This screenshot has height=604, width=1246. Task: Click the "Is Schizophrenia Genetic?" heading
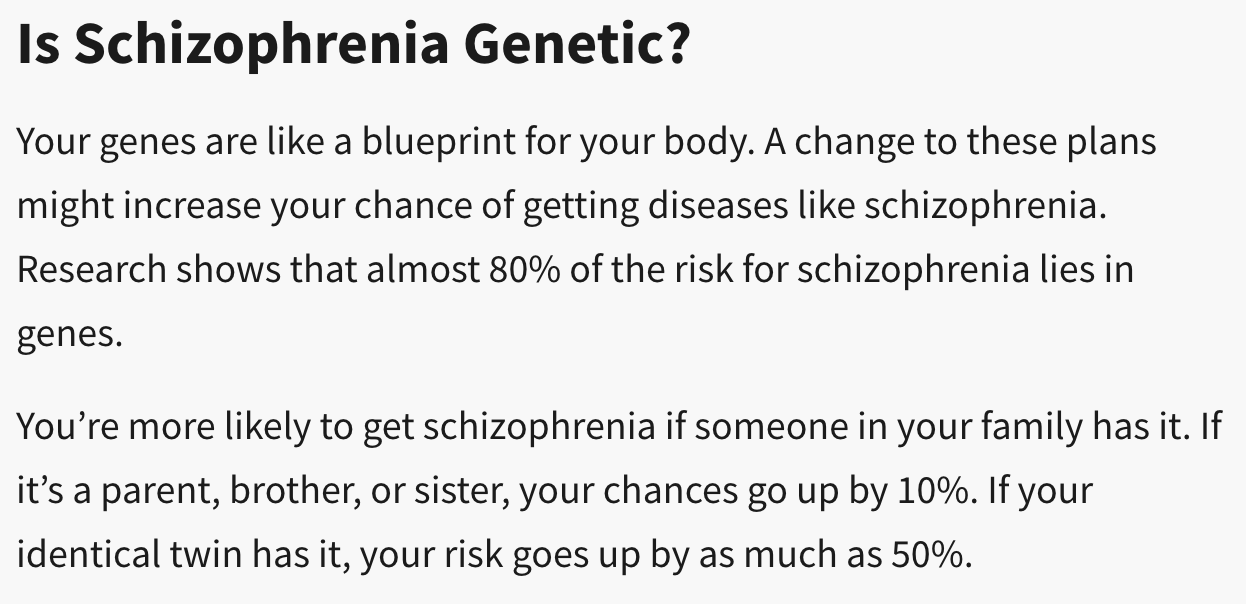353,45
